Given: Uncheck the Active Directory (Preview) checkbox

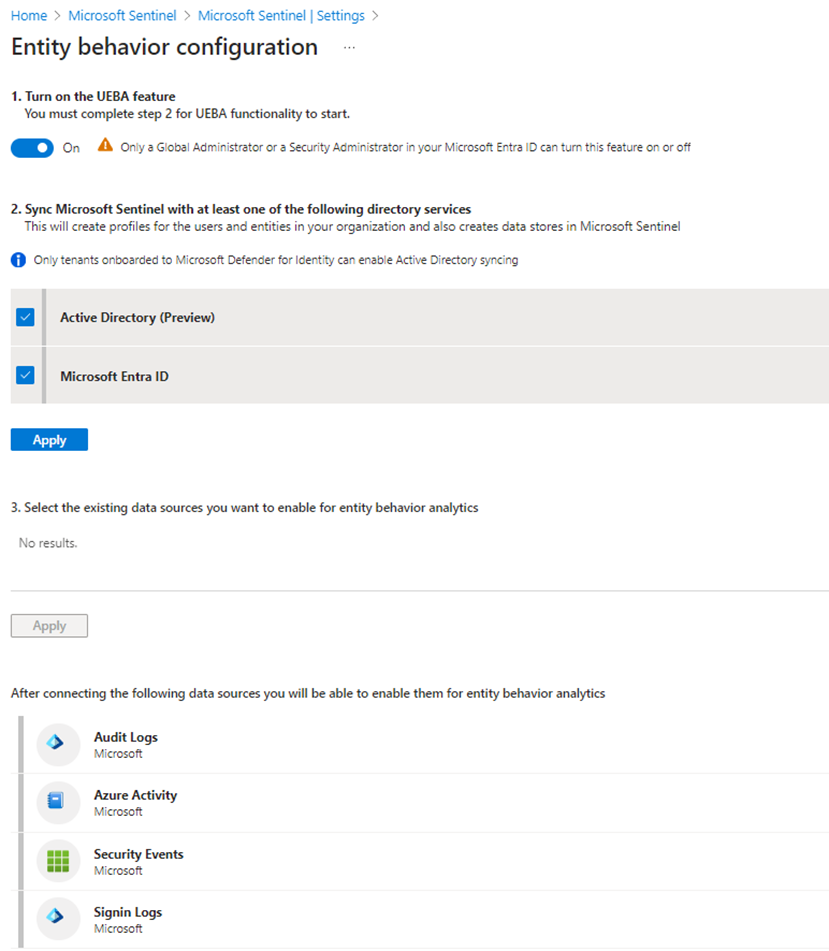Looking at the screenshot, I should (25, 317).
